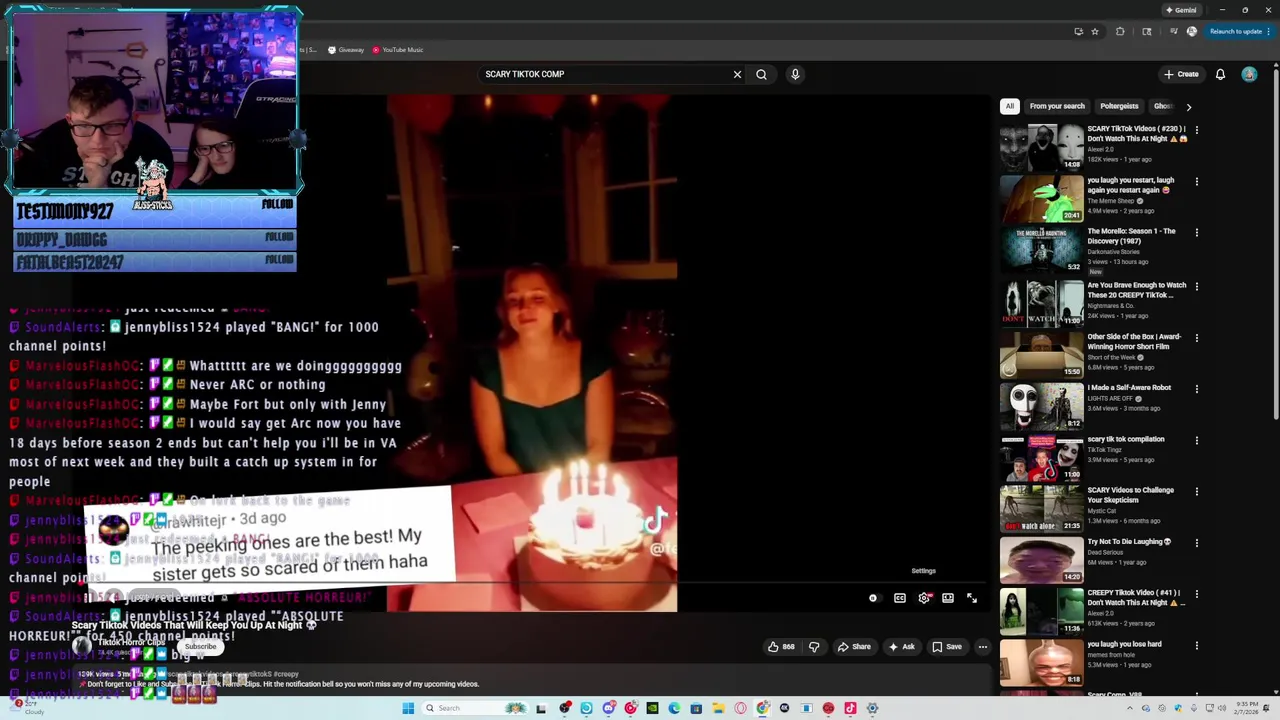Viewport: 1280px width, 720px height.
Task: Clear the YouTube search box text
Action: coord(737,74)
